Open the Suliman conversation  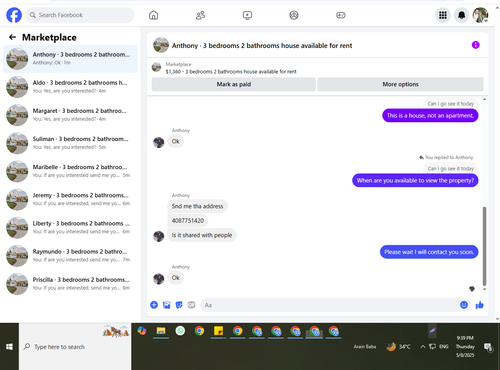tap(70, 143)
